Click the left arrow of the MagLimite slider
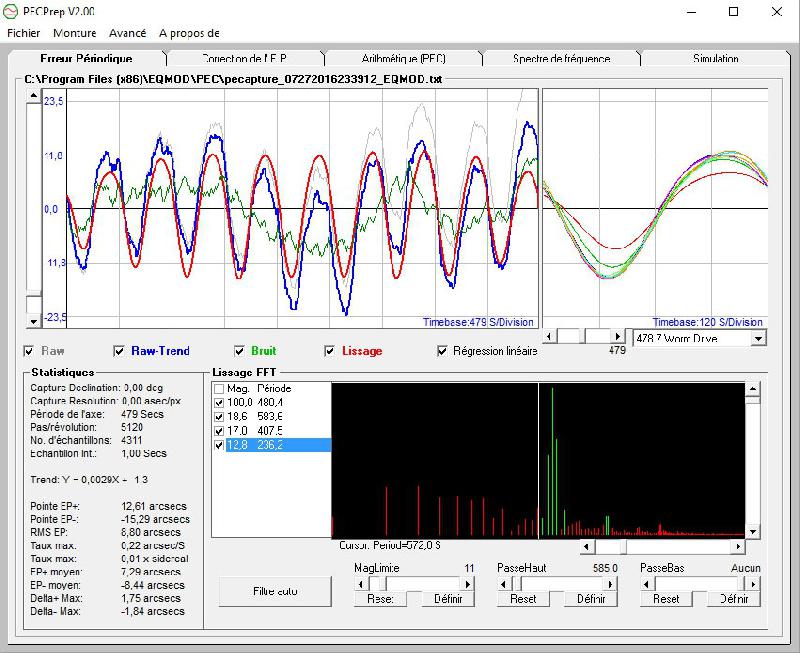The width and height of the screenshot is (800, 653). 361,583
